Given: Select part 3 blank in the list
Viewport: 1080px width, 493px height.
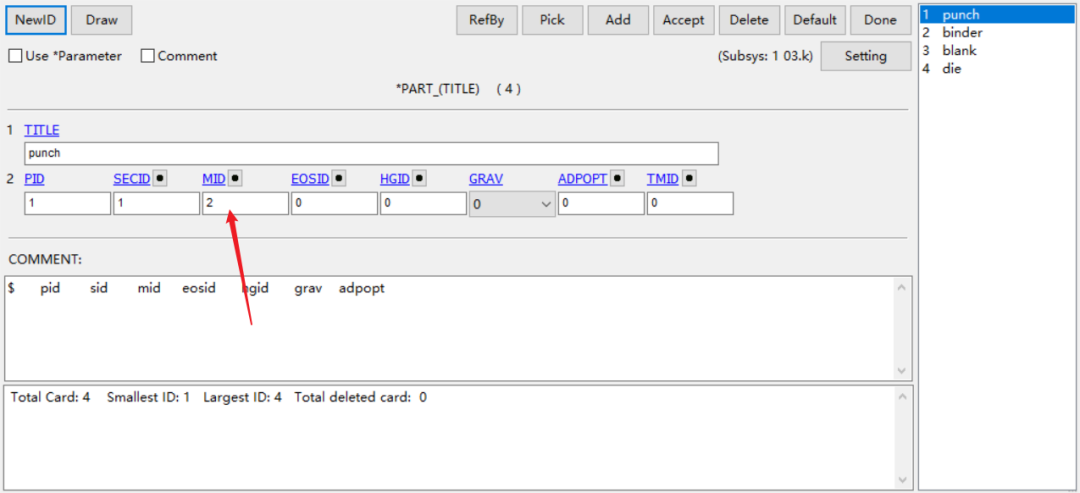Looking at the screenshot, I should click(997, 50).
